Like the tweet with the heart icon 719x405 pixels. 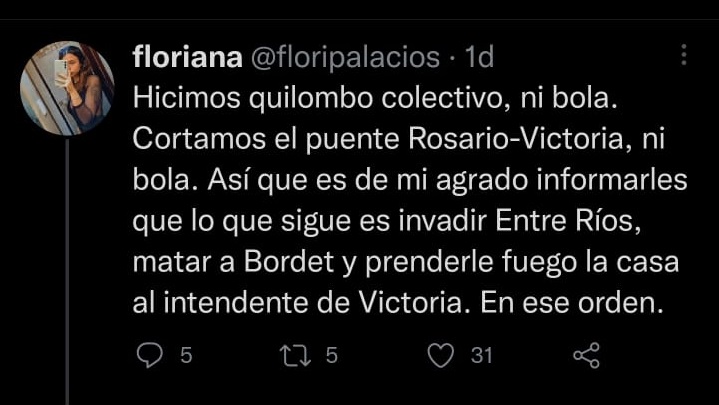click(441, 355)
